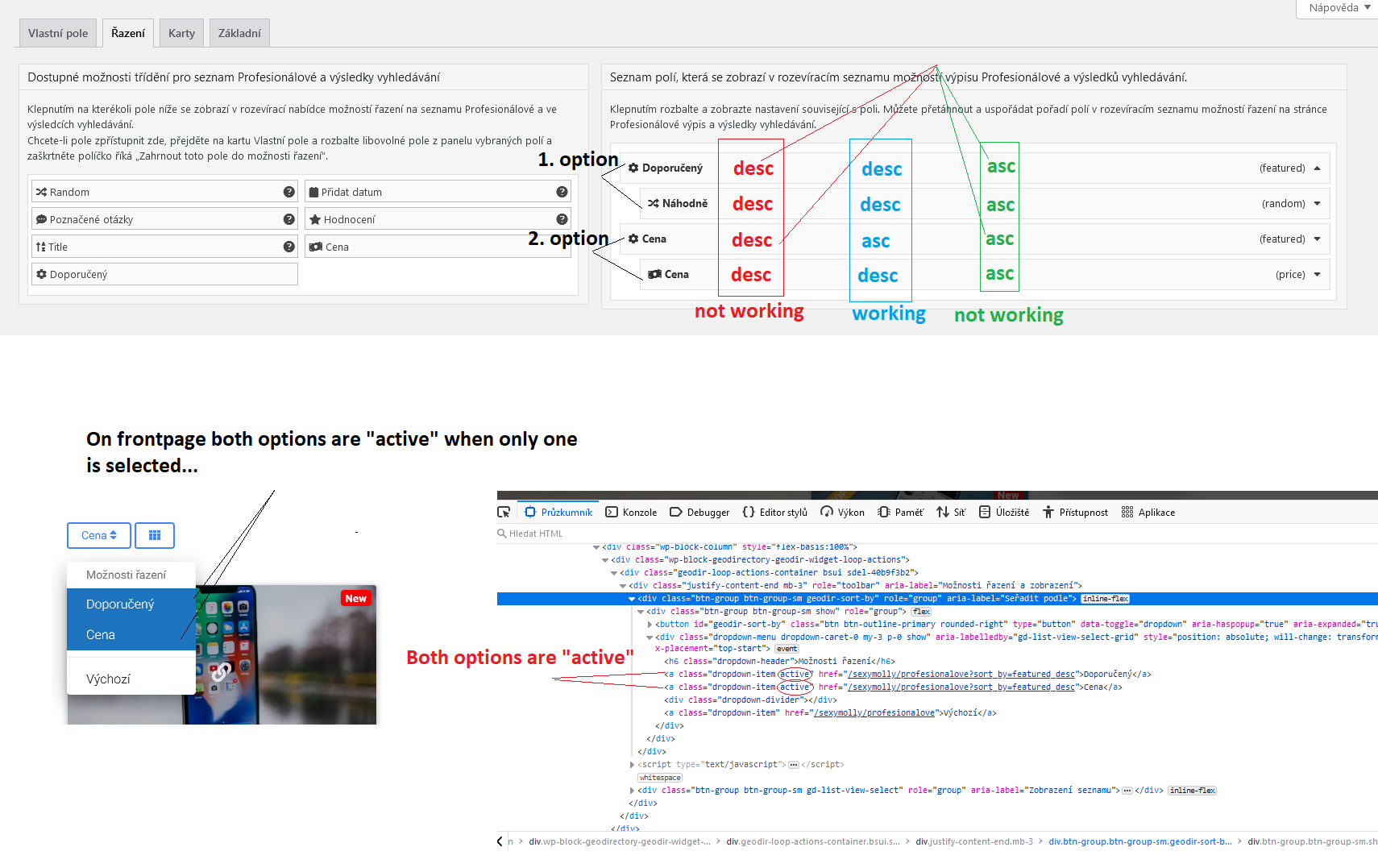Expand the Cena (price) row arrow
The height and width of the screenshot is (868, 1378).
pyautogui.click(x=1317, y=274)
